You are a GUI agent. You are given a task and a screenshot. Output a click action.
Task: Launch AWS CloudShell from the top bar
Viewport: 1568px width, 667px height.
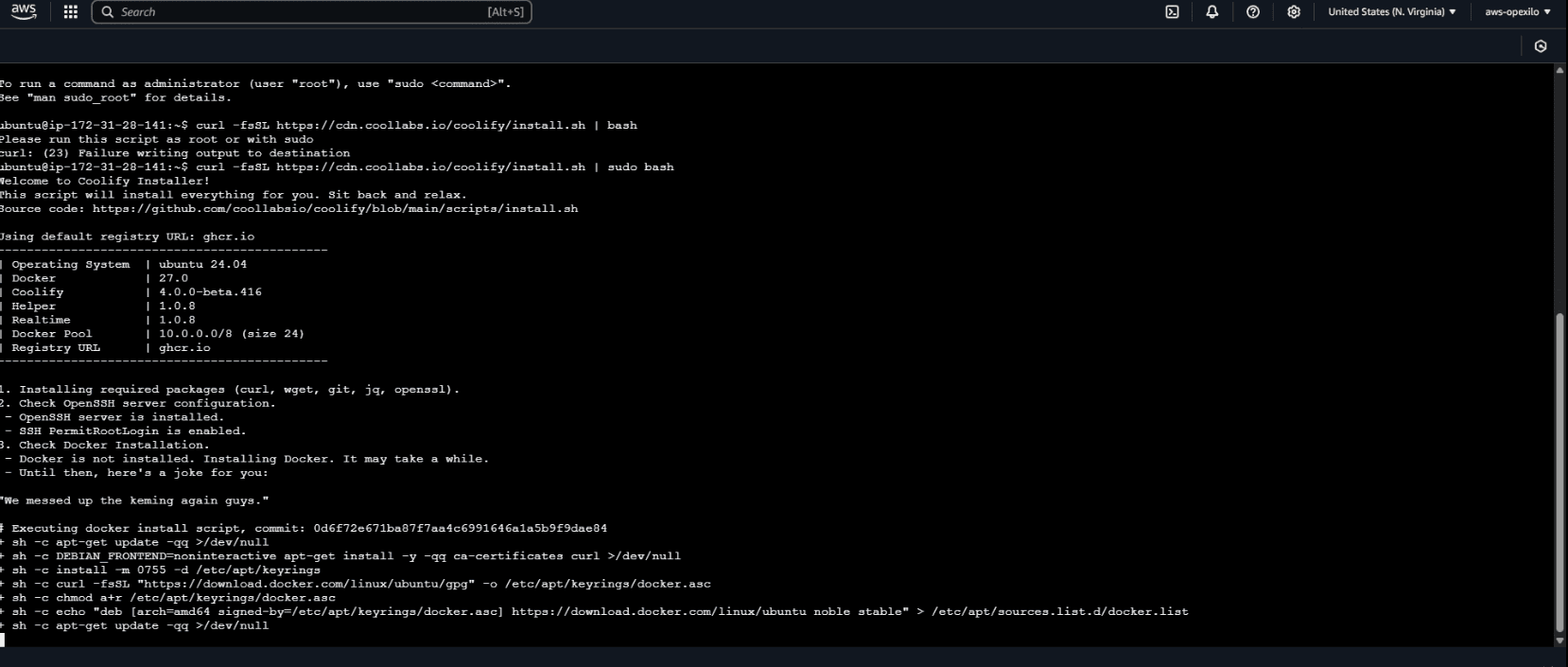pos(1172,12)
